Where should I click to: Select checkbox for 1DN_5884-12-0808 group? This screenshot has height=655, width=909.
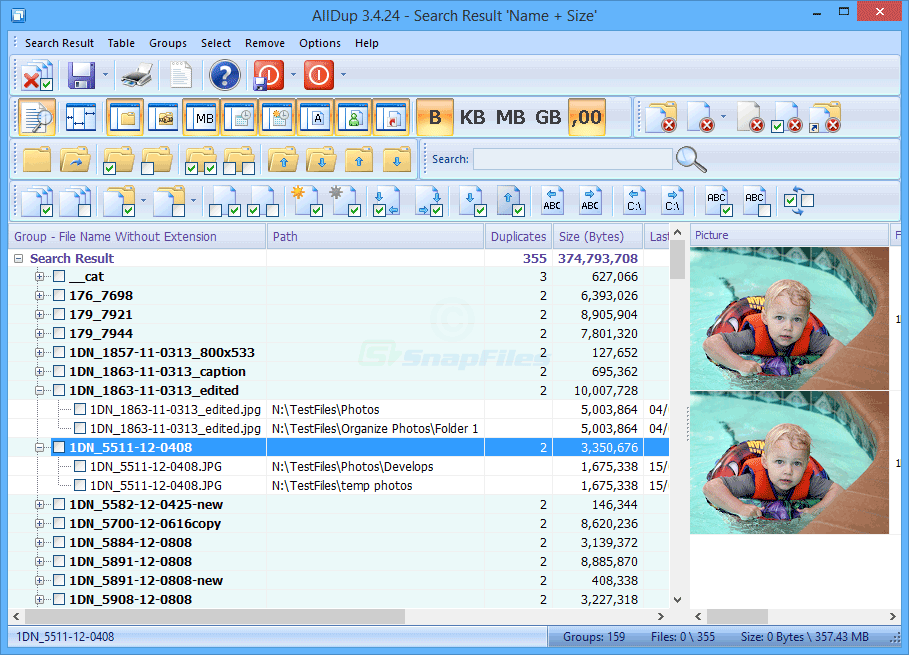coord(57,542)
